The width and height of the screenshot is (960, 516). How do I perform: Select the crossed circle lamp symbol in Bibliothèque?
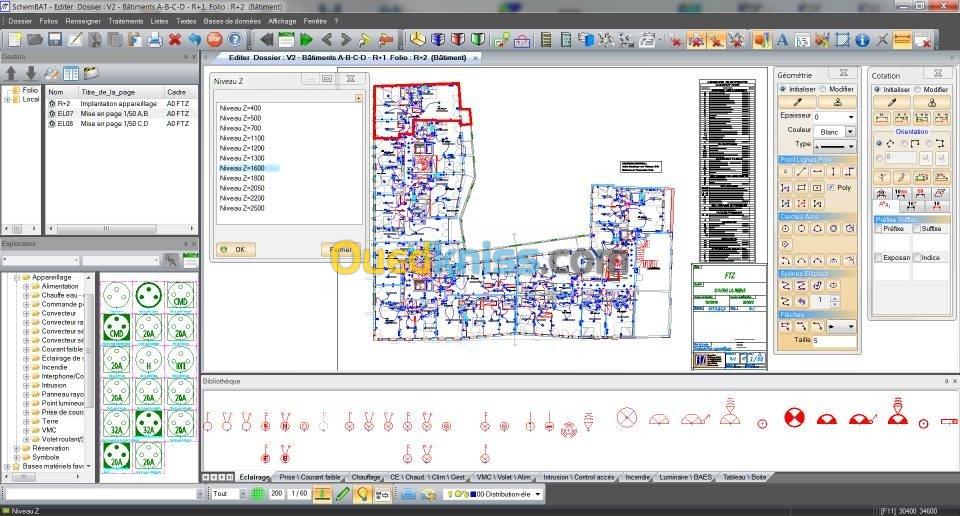click(x=626, y=418)
